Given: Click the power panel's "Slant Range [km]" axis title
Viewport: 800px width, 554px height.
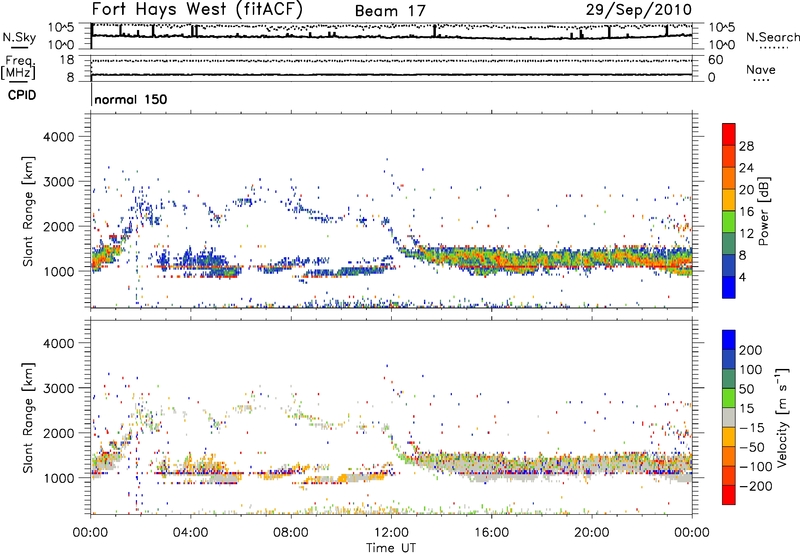Looking at the screenshot, I should [28, 211].
